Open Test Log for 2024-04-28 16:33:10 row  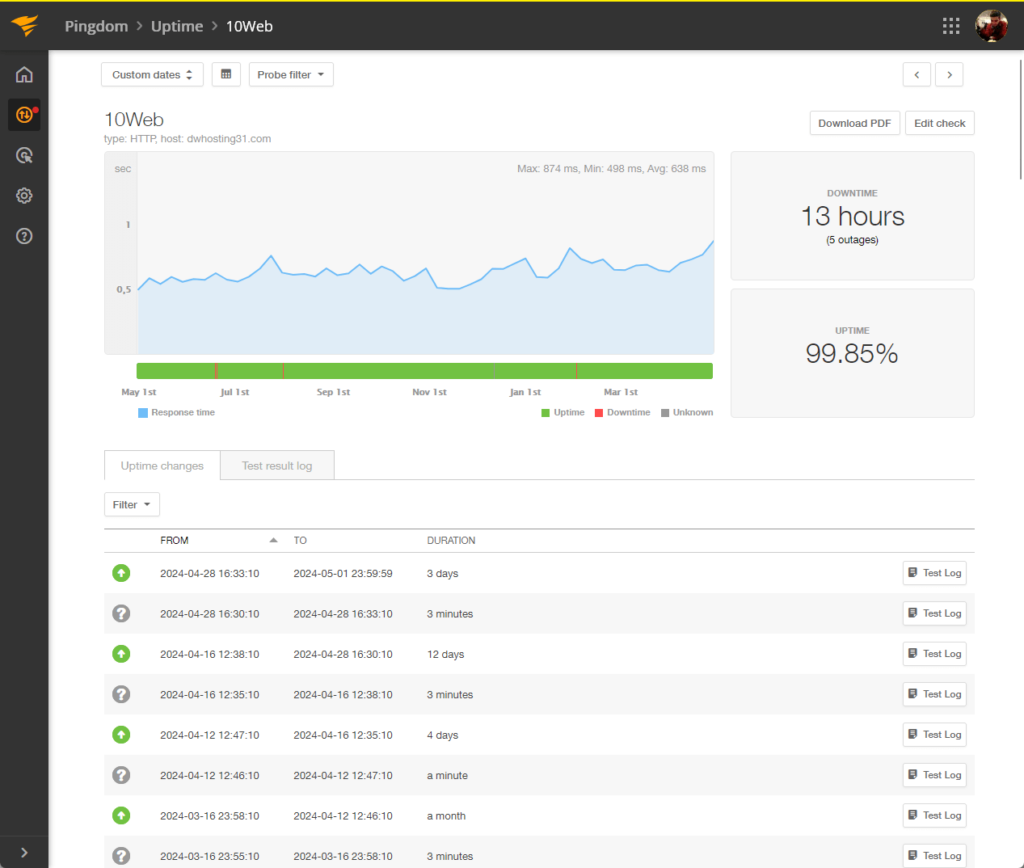point(935,573)
